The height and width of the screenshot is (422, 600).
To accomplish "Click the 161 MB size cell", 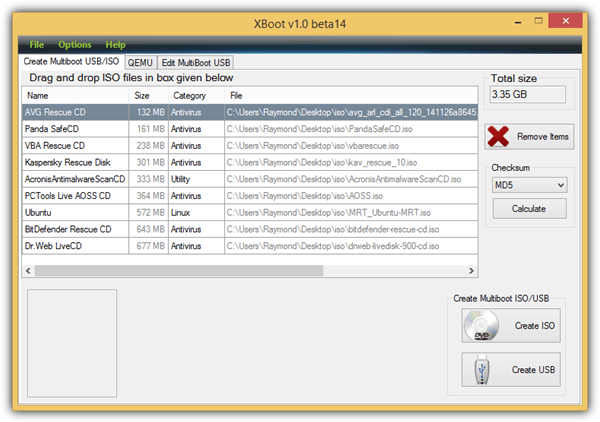I will click(148, 129).
